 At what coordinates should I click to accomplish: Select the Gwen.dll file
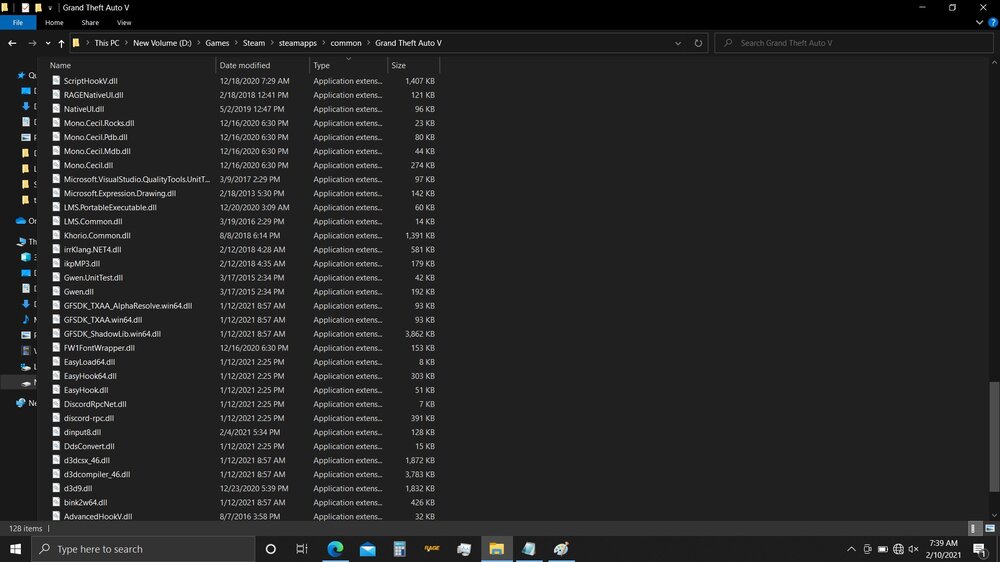[x=78, y=292]
